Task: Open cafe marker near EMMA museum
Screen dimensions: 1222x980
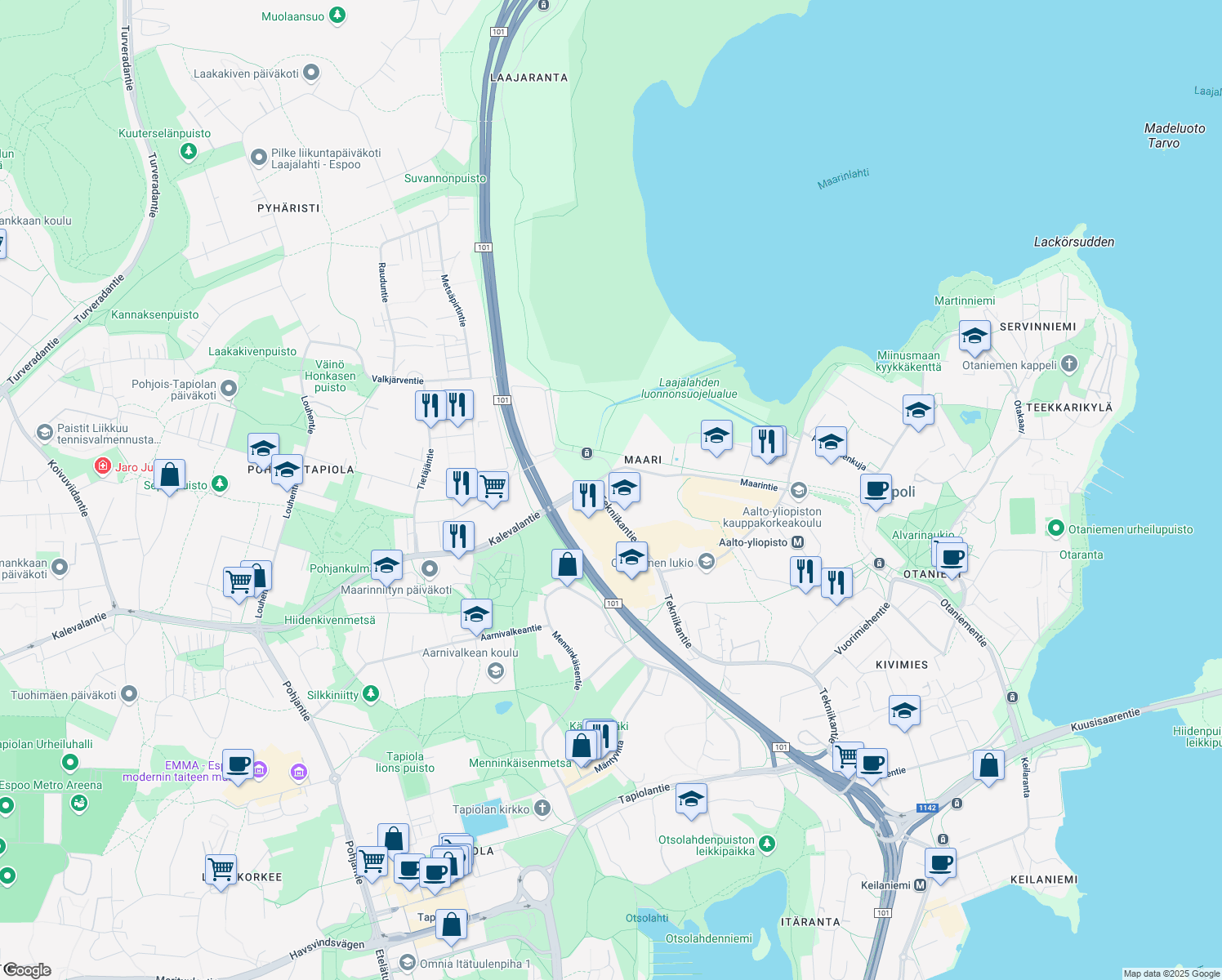Action: pos(238,767)
